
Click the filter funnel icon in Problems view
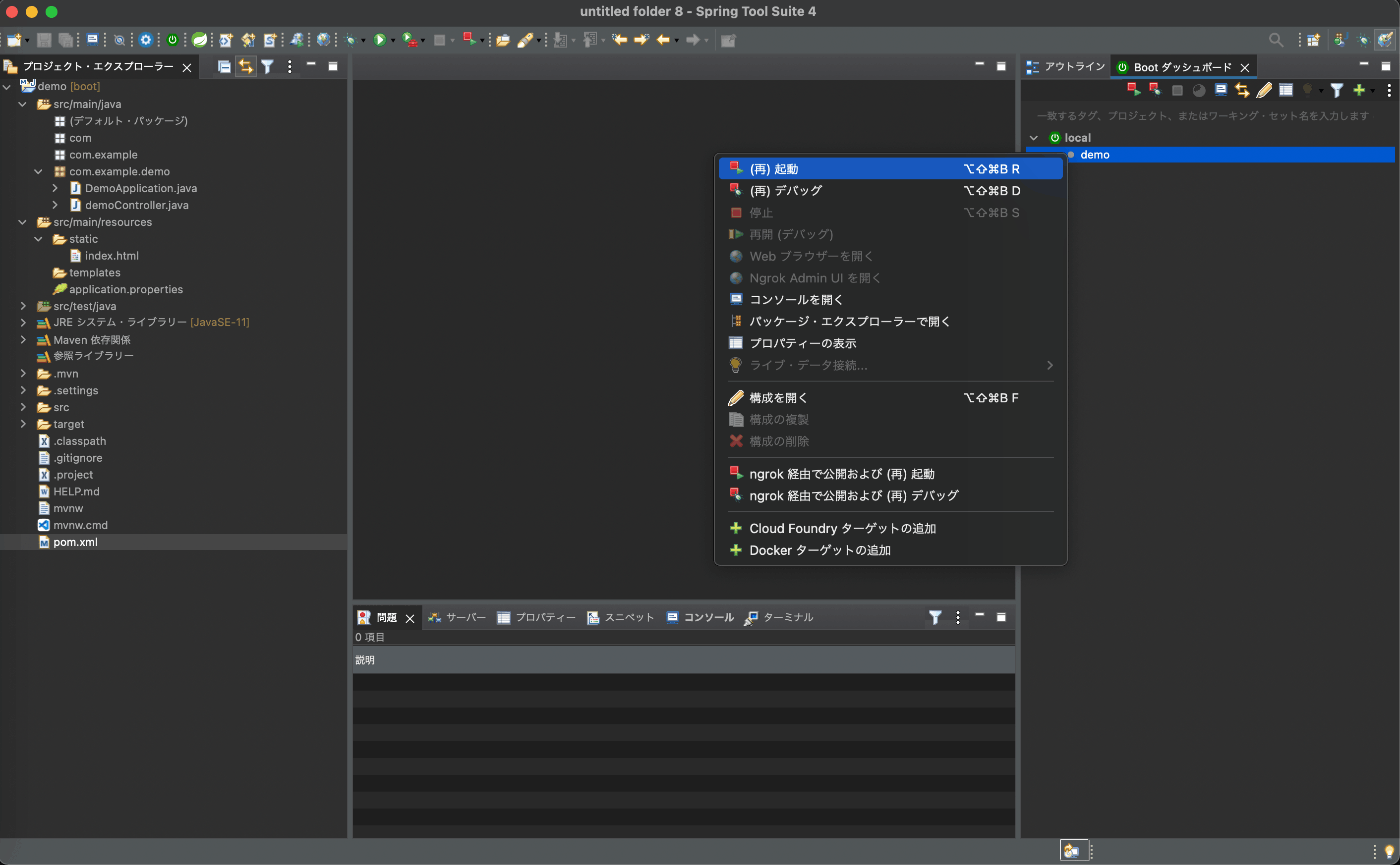(935, 617)
